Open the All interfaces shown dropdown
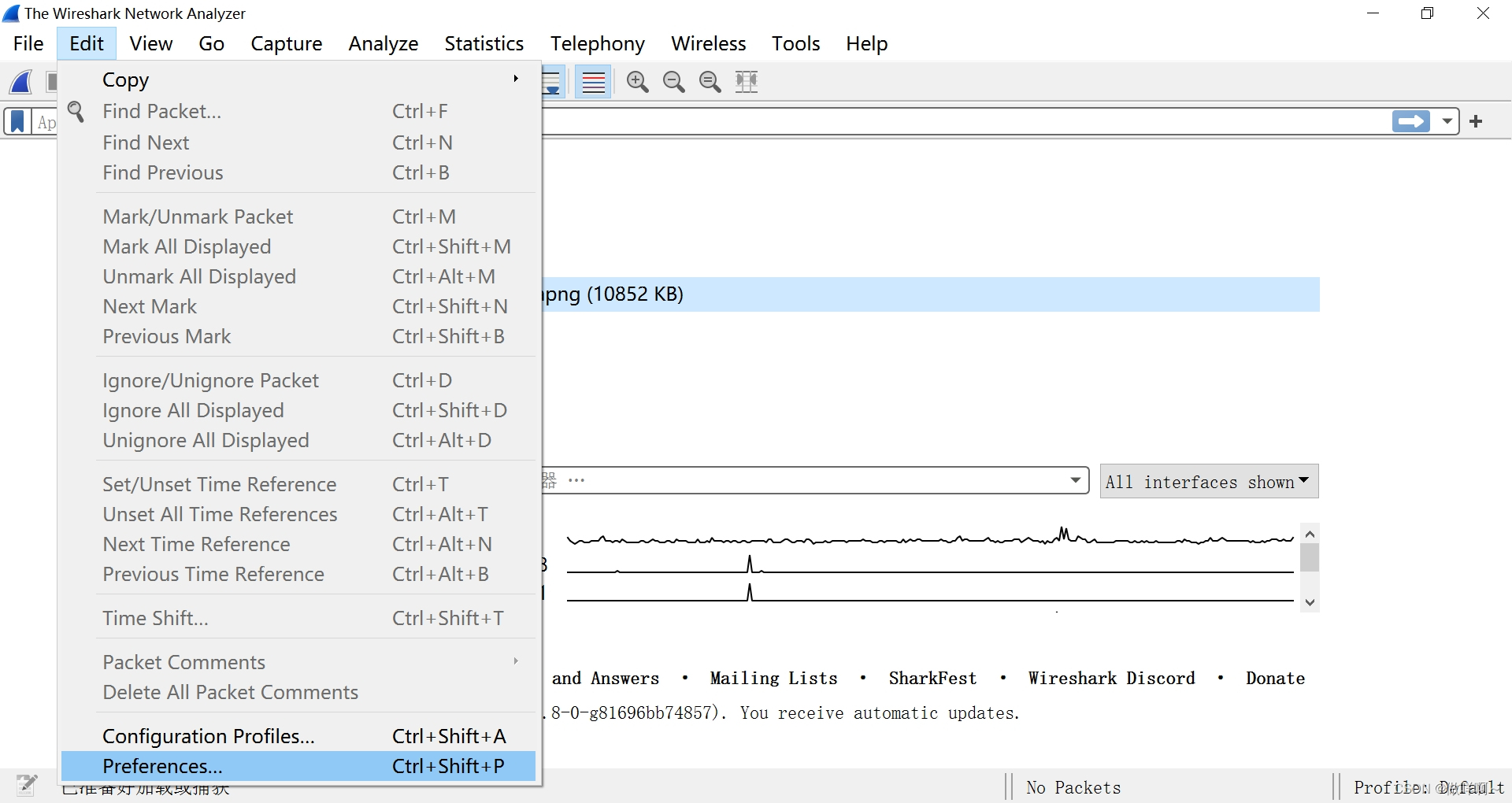The height and width of the screenshot is (803, 1512). [x=1209, y=481]
